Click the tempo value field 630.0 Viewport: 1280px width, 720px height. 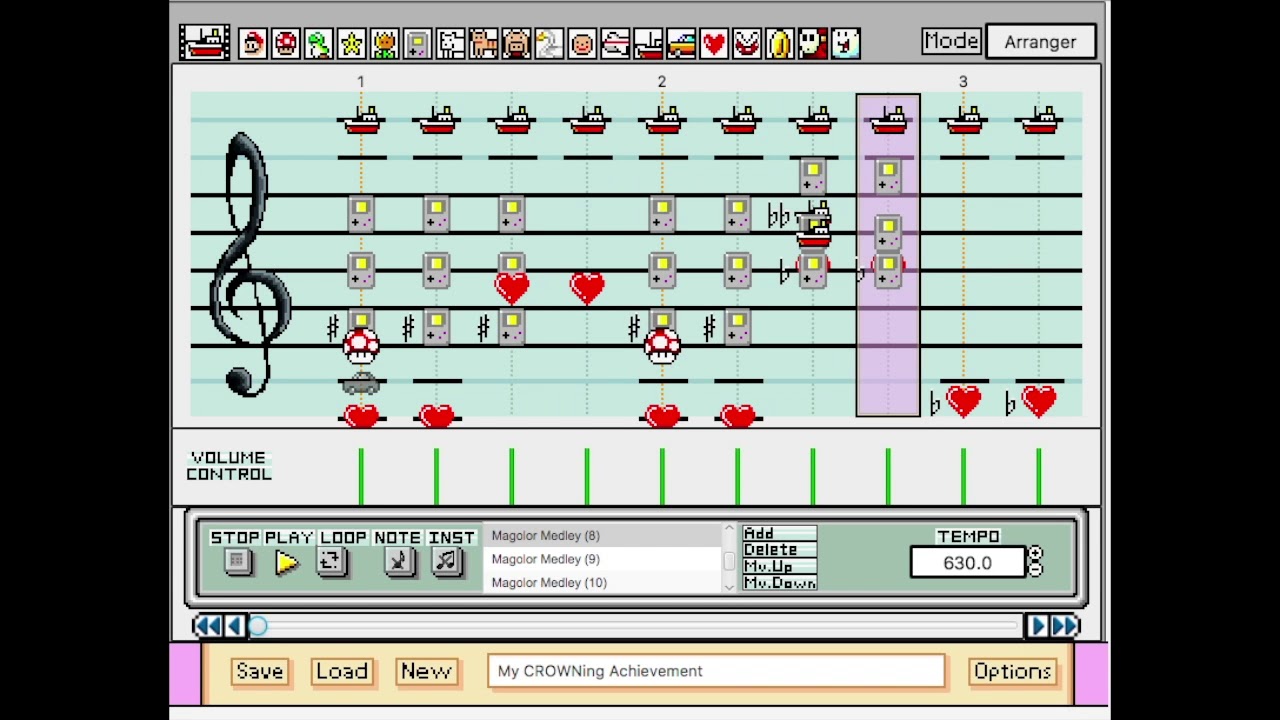967,563
